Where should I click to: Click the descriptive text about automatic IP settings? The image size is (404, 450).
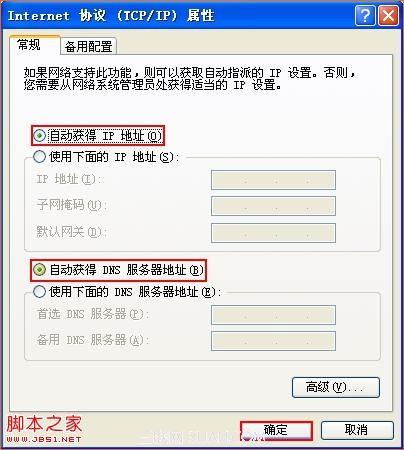tap(190, 79)
